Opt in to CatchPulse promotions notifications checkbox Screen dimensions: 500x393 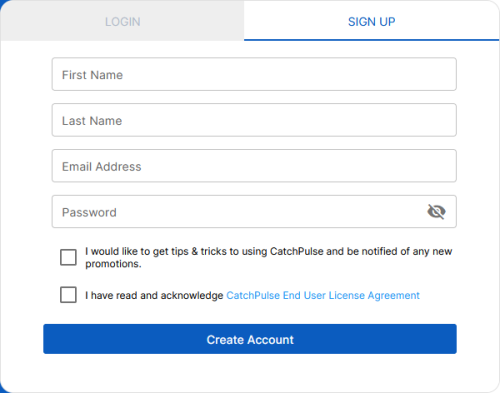tap(68, 257)
